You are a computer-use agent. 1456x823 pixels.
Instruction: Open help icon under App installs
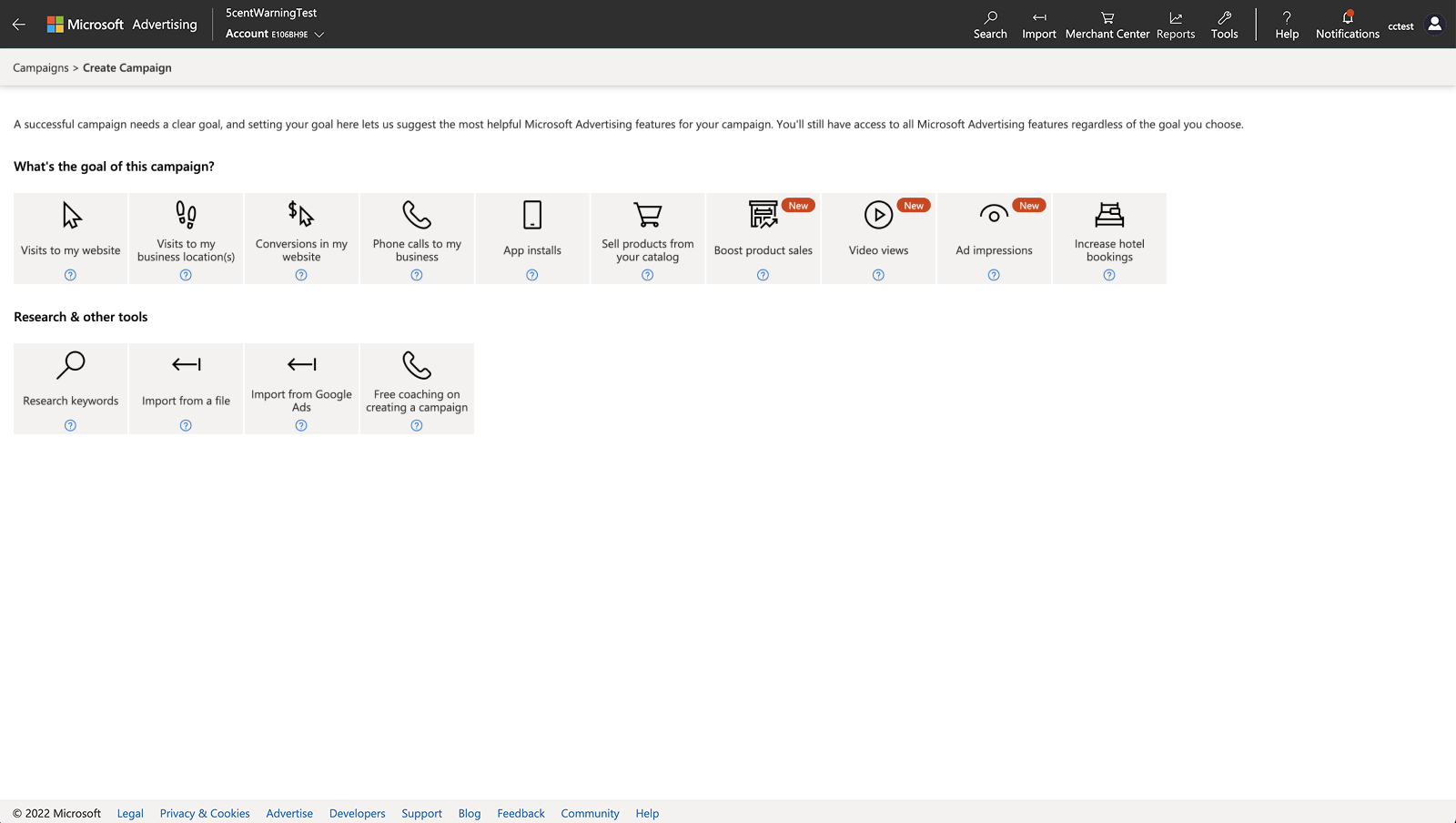[532, 275]
